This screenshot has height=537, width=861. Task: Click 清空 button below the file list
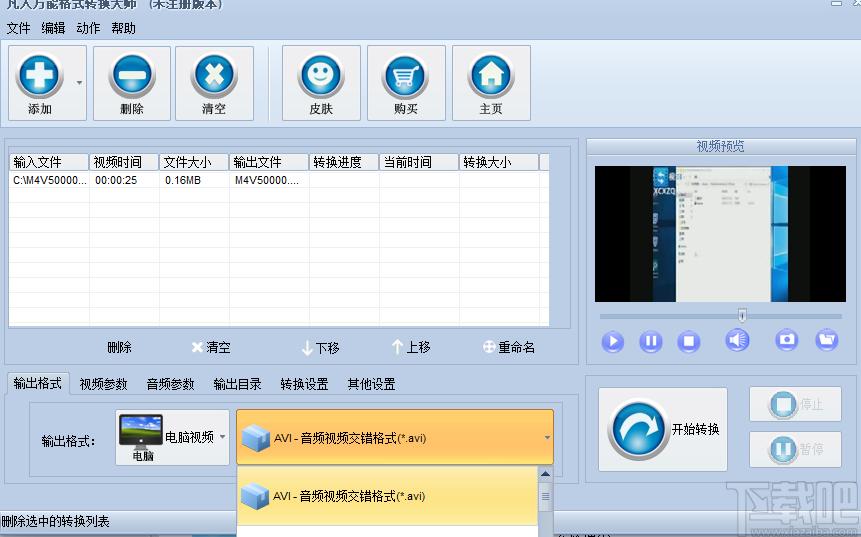211,347
